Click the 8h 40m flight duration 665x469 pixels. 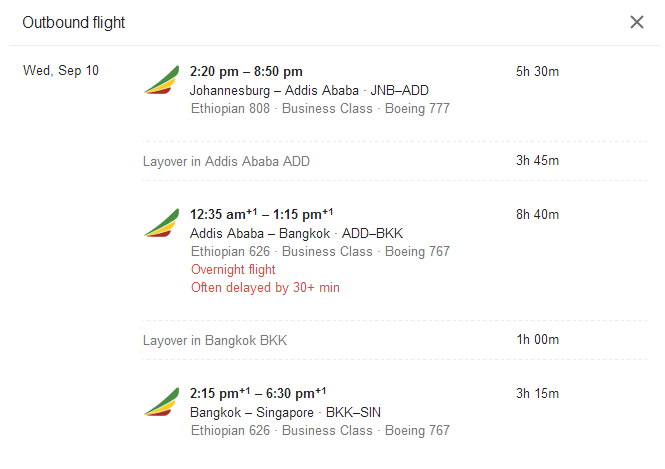(x=537, y=214)
